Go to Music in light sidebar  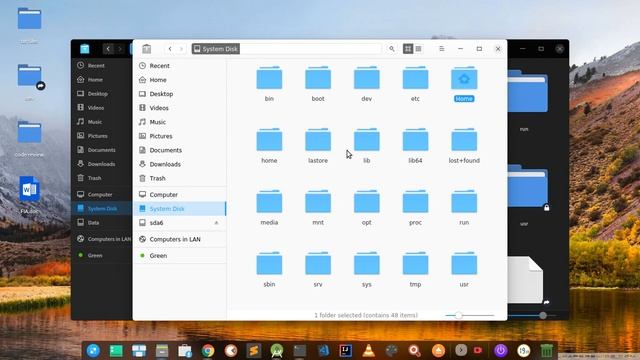(180, 122)
